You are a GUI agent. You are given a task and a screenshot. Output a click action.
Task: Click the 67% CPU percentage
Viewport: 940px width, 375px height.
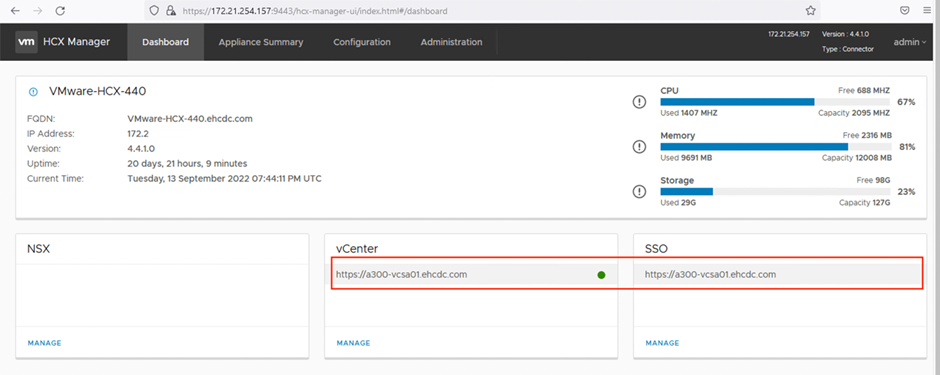tap(906, 102)
